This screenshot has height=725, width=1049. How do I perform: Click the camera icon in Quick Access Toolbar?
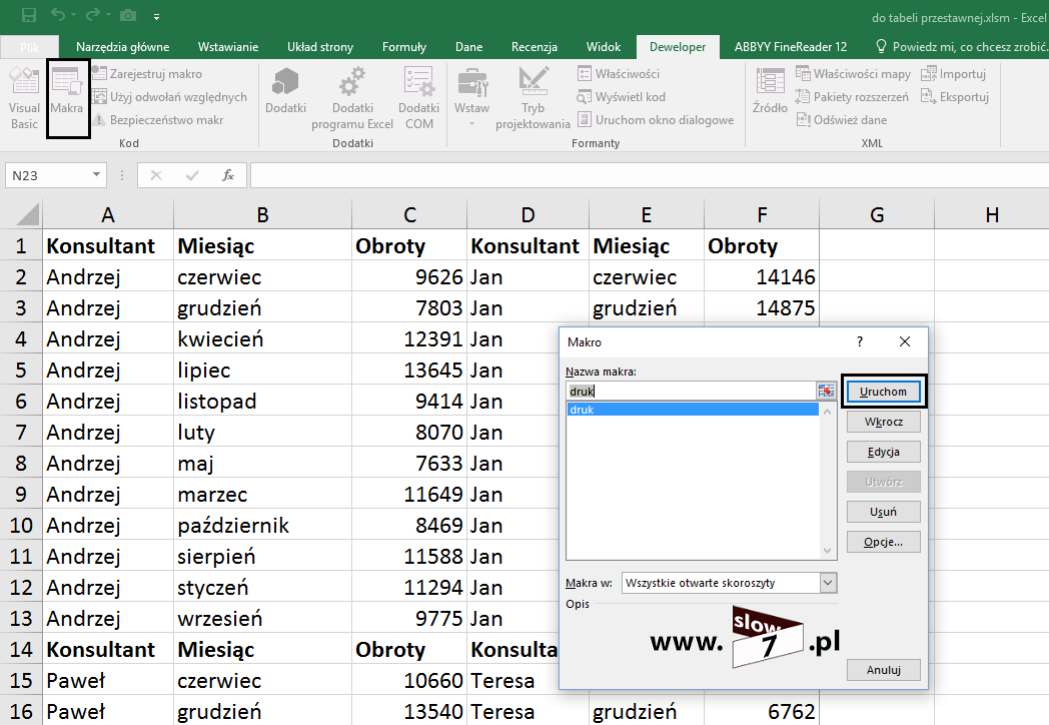tap(128, 15)
